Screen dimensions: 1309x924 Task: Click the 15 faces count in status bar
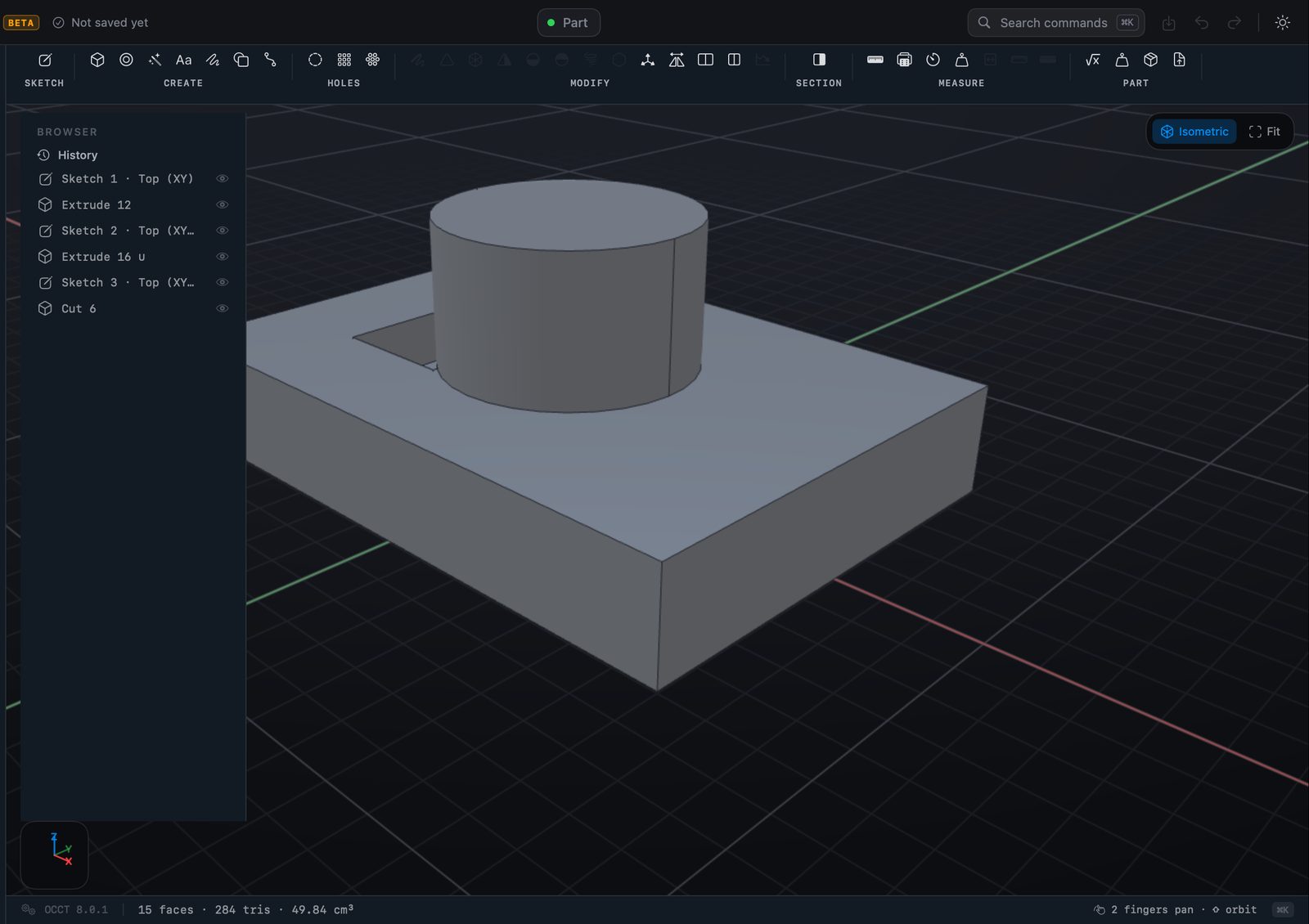click(165, 909)
